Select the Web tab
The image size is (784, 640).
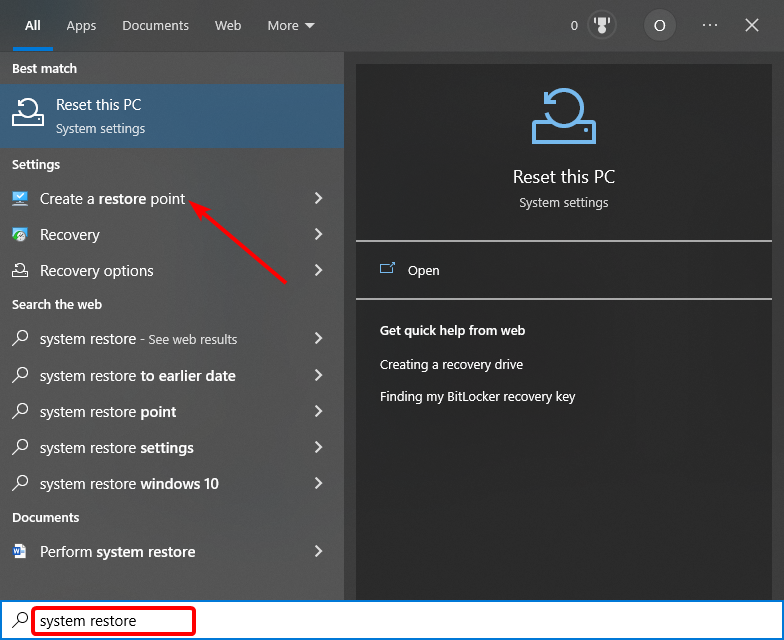click(x=228, y=26)
